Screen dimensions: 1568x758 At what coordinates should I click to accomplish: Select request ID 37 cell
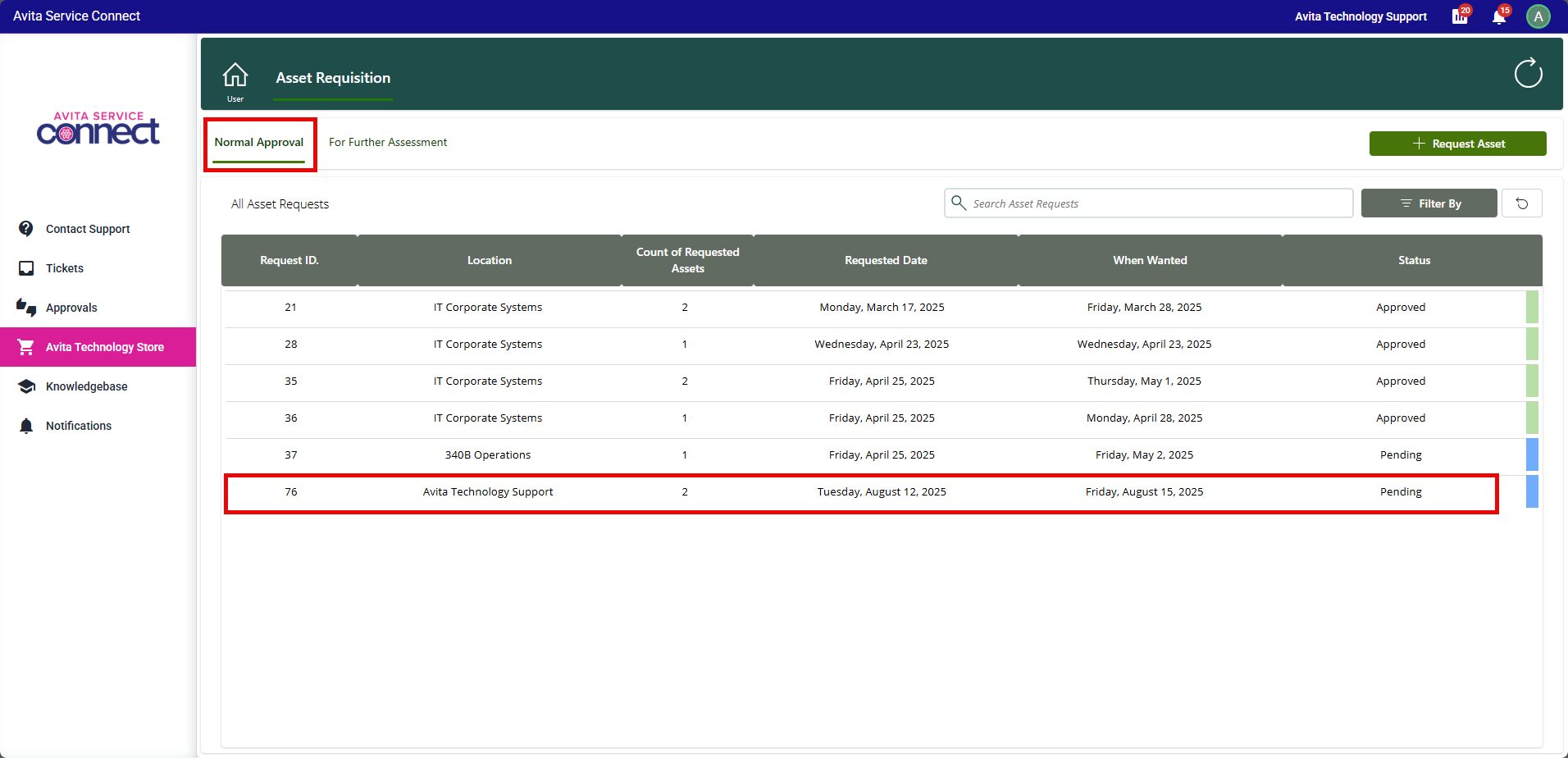pos(291,454)
